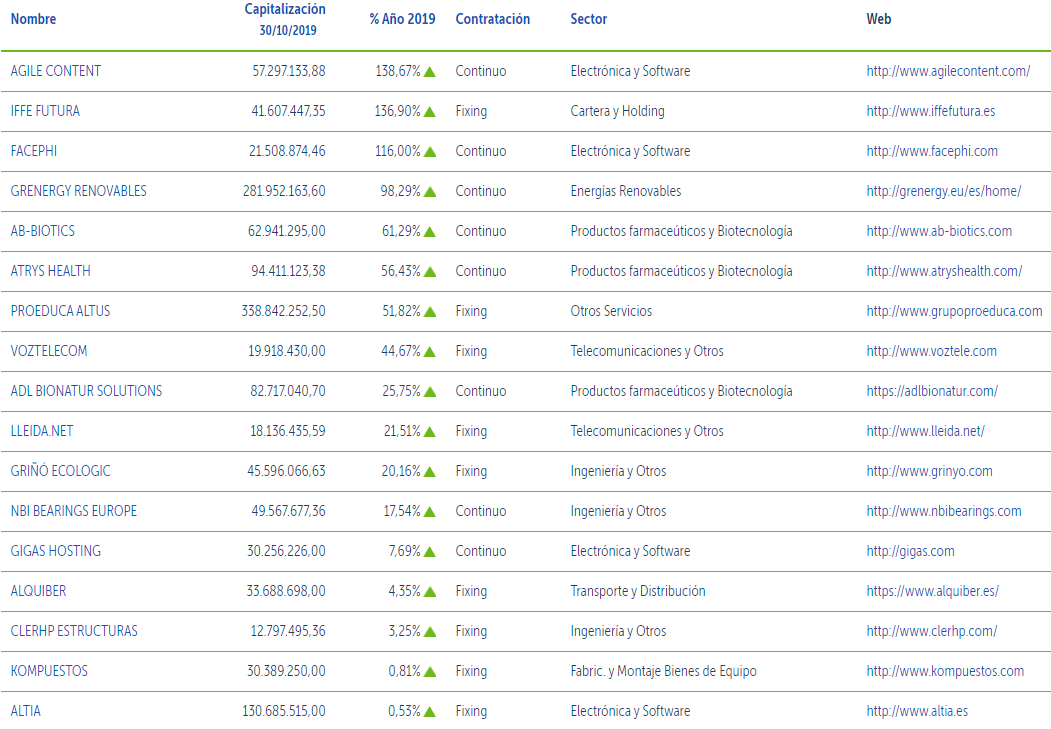
Task: Click green up arrow beside 17,54%
Action: (x=430, y=512)
